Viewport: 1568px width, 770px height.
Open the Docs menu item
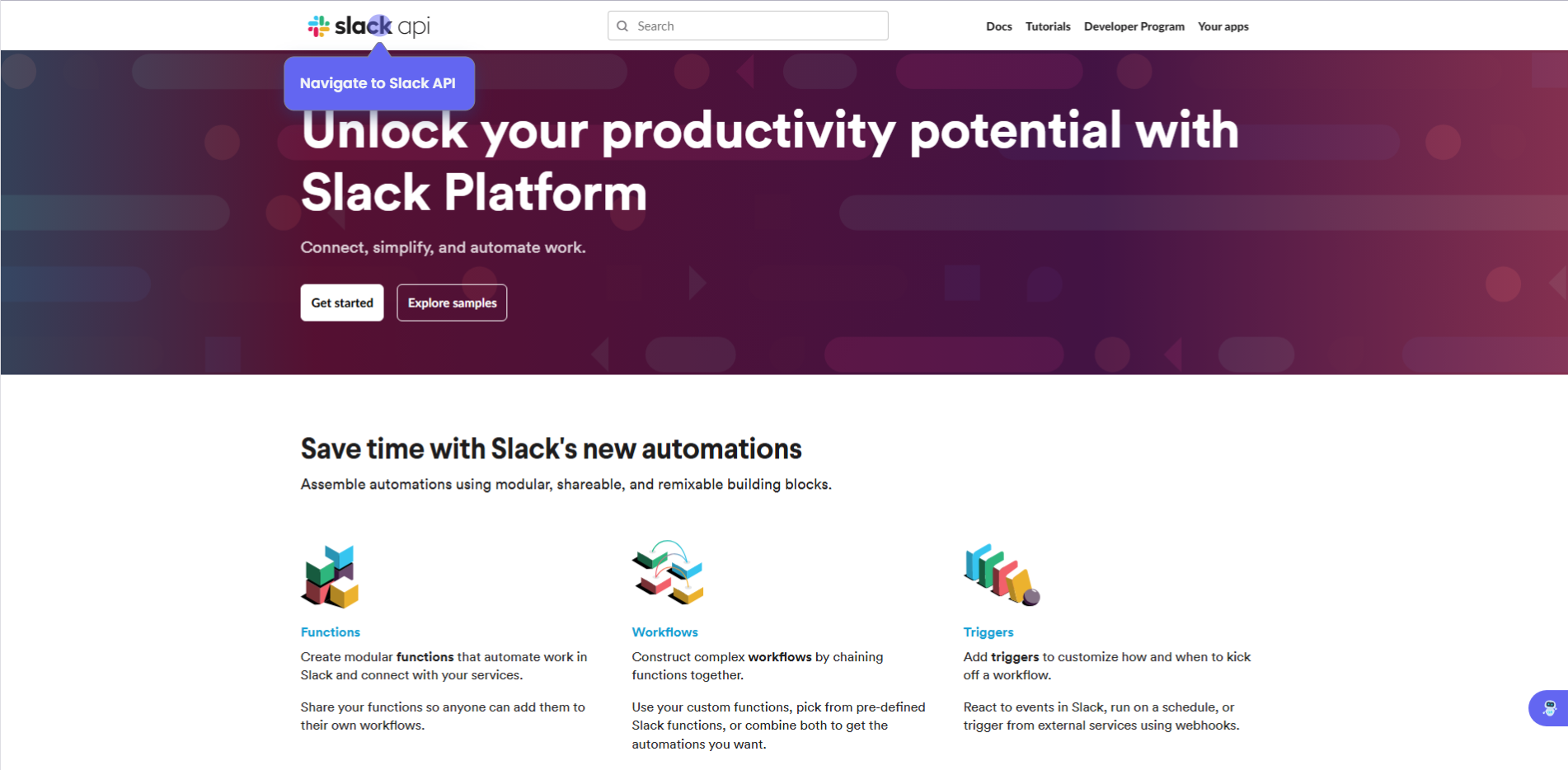click(x=998, y=26)
